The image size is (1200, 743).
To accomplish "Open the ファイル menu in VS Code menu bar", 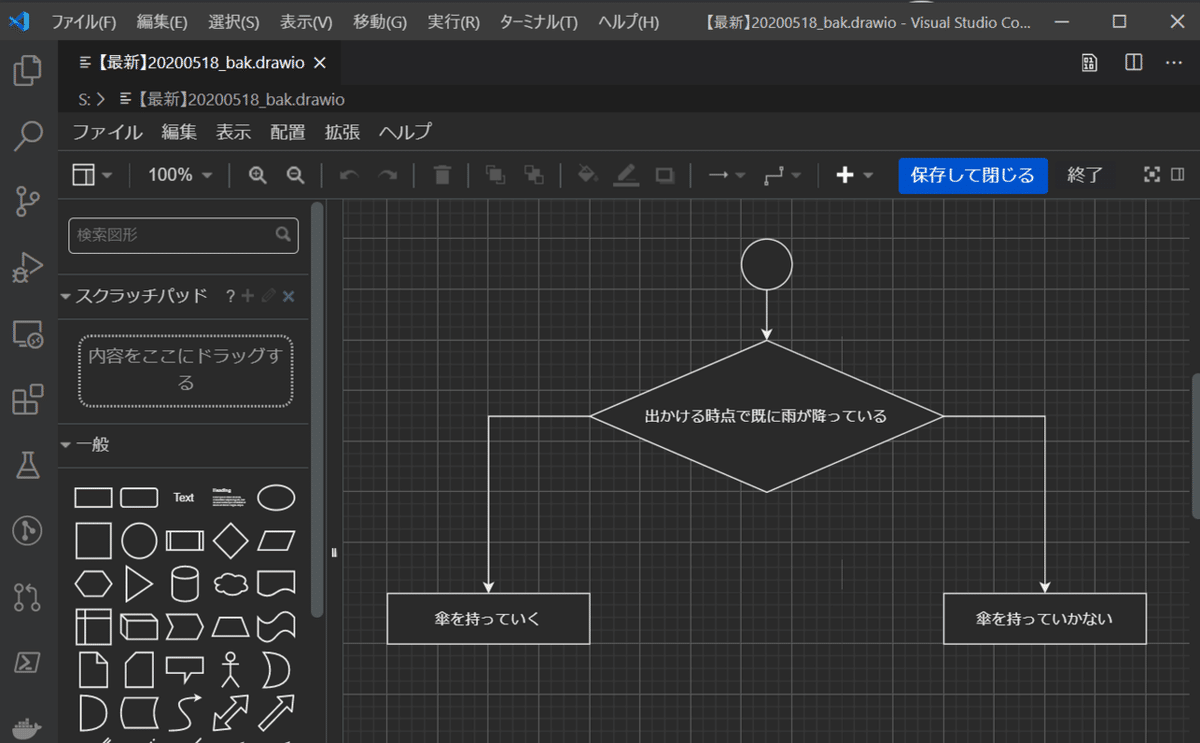I will tap(83, 22).
